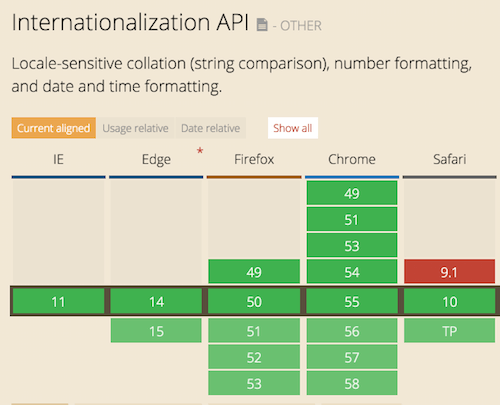
Task: Switch to Date relative view
Action: [210, 128]
